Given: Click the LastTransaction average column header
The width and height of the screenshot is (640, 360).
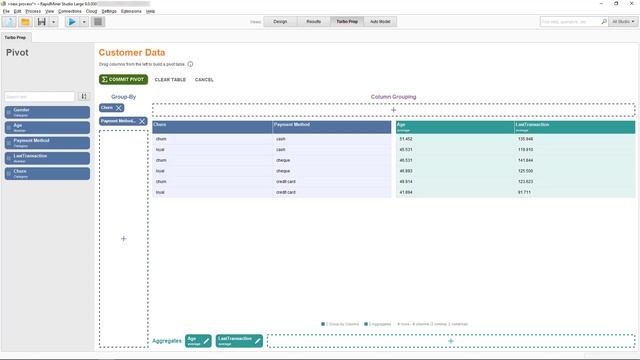Looking at the screenshot, I should [575, 127].
